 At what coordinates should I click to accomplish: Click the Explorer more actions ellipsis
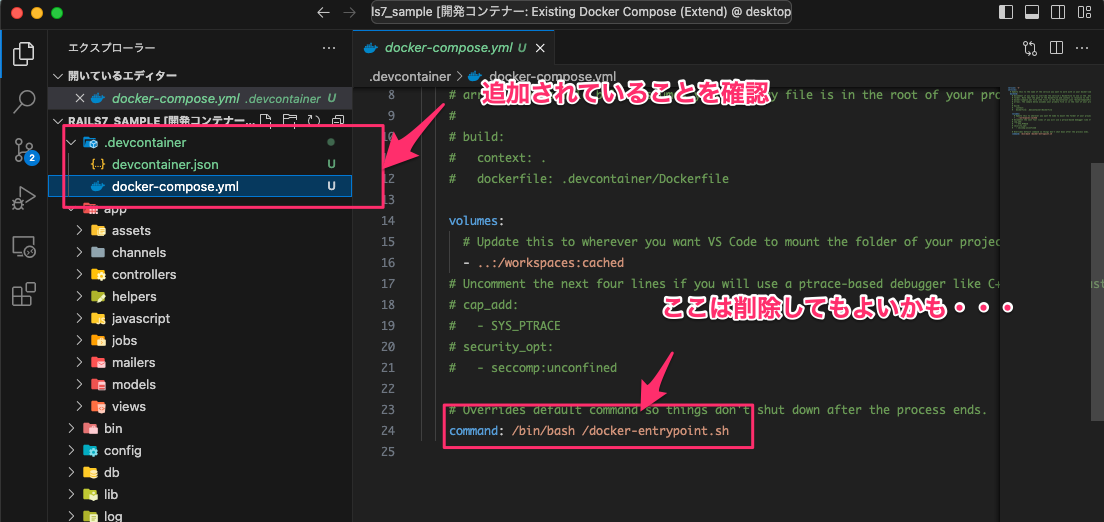click(328, 48)
